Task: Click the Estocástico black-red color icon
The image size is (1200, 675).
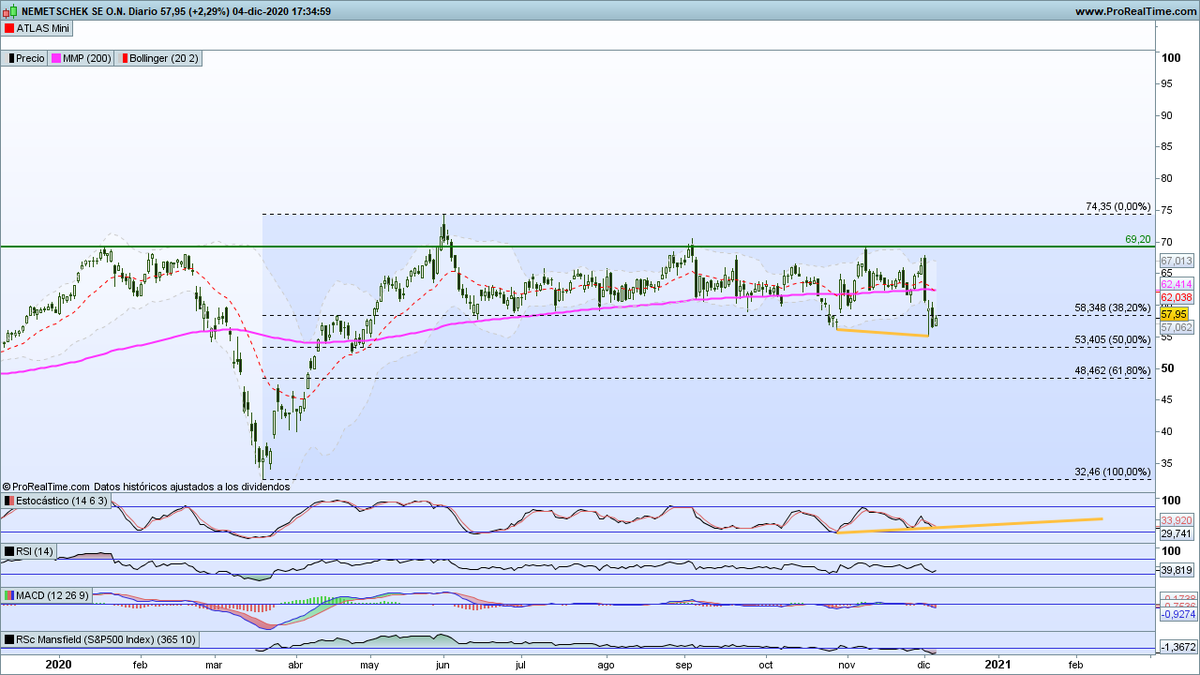Action: coord(10,500)
